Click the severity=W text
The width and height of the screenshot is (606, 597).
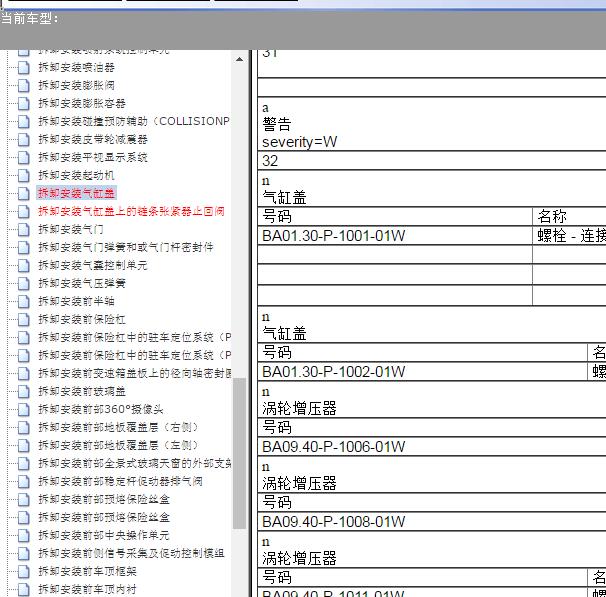tap(300, 142)
